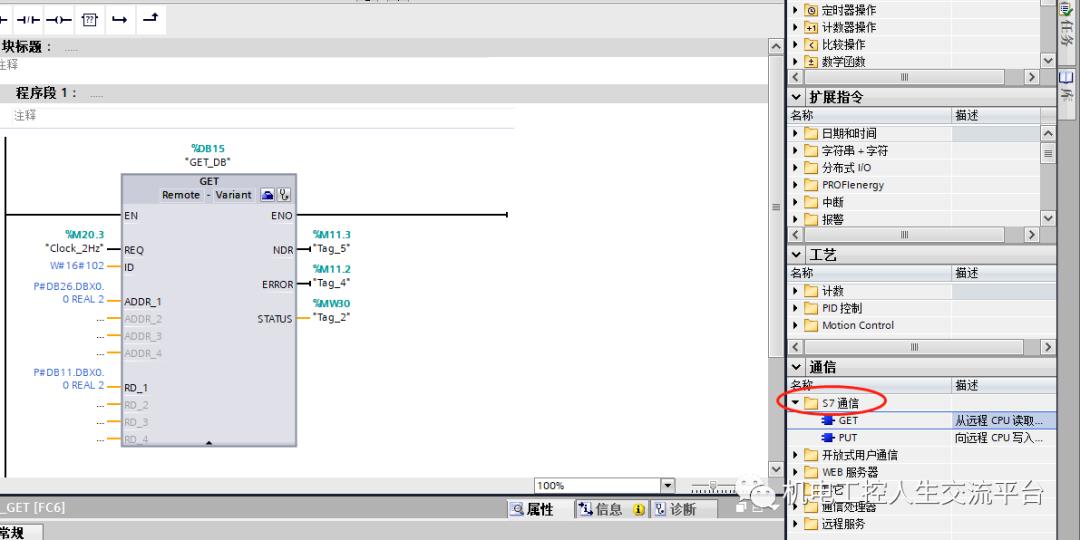Select the NDR output Tag_5
1080x540 pixels.
(x=331, y=248)
